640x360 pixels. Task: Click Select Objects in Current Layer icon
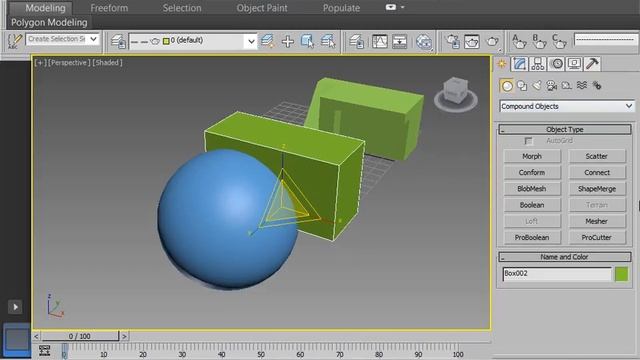pos(307,41)
